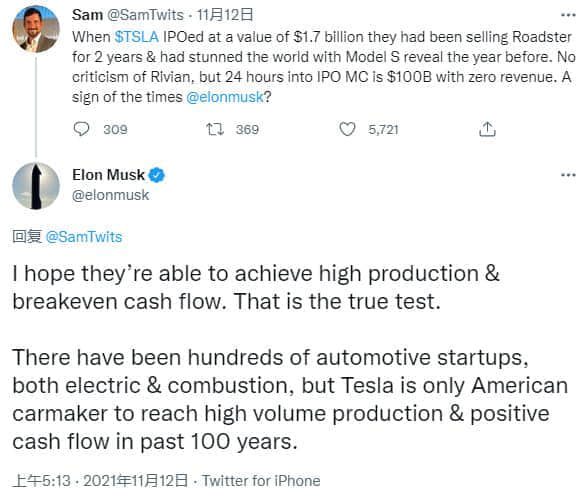Click the $TSLA cashtag link
Screen dimensions: 588x493
click(136, 37)
